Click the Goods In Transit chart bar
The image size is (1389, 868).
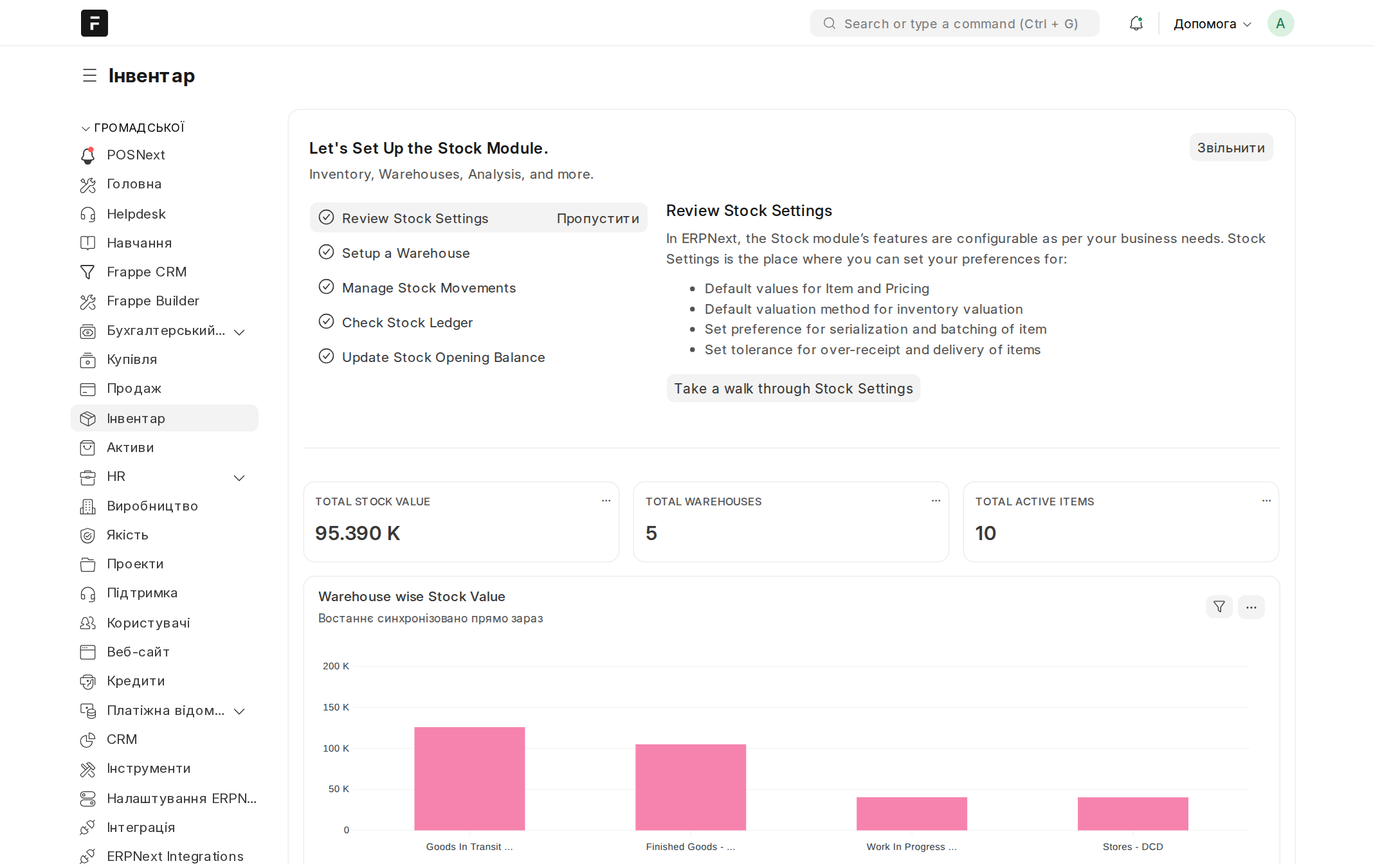coord(469,779)
